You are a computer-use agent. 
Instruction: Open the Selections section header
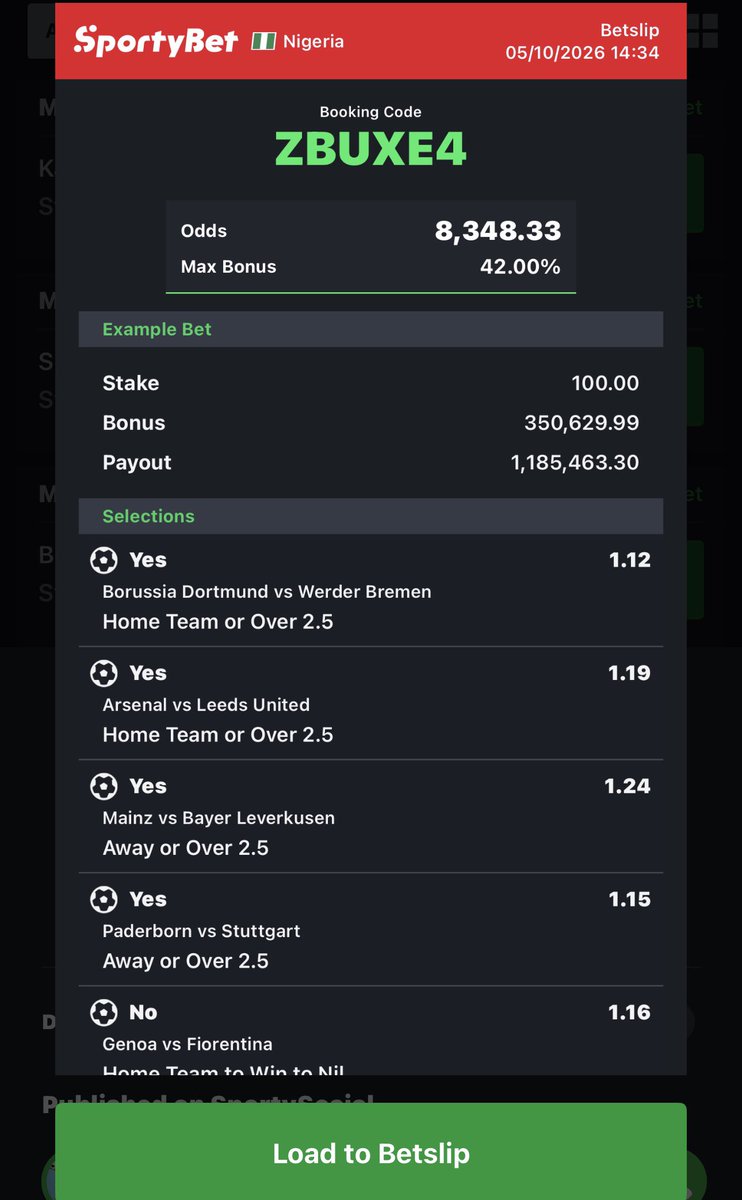pyautogui.click(x=371, y=516)
